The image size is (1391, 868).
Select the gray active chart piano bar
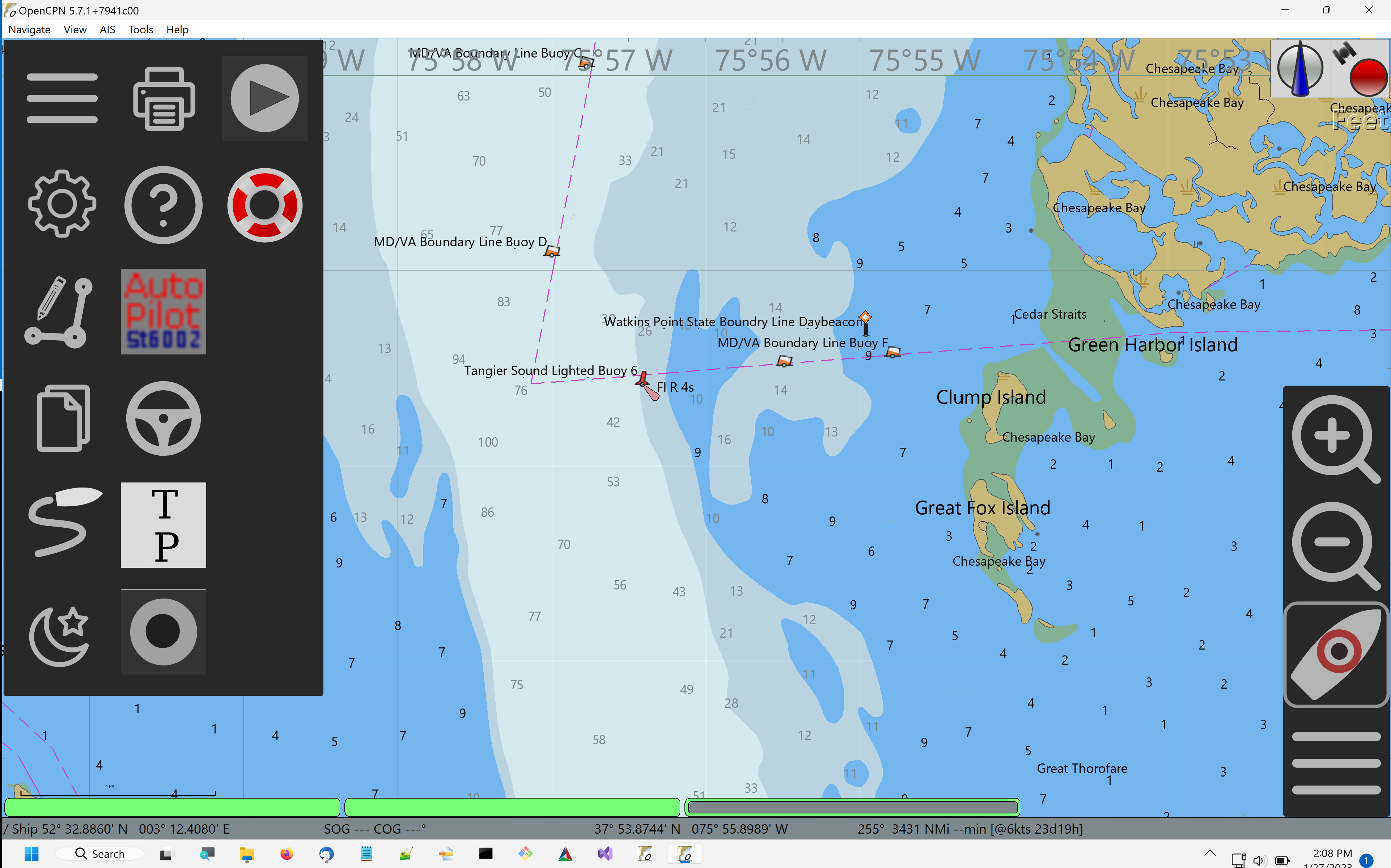[x=852, y=807]
